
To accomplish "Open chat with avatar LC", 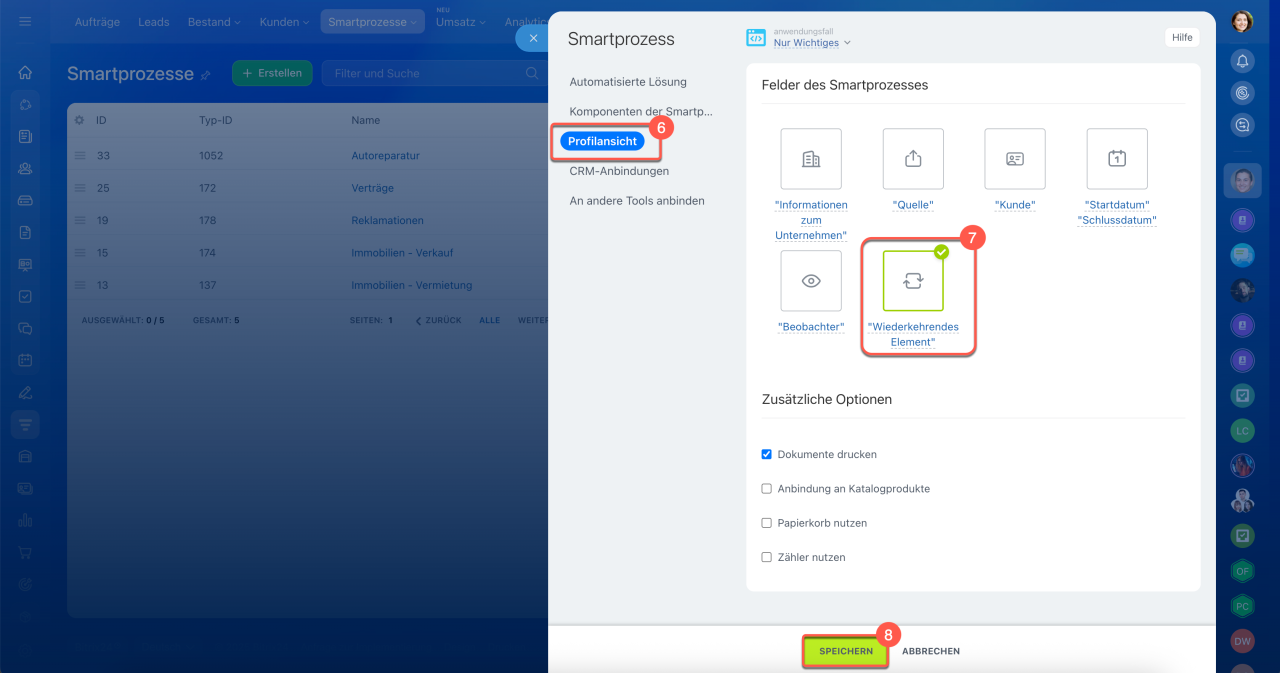I will 1242,430.
